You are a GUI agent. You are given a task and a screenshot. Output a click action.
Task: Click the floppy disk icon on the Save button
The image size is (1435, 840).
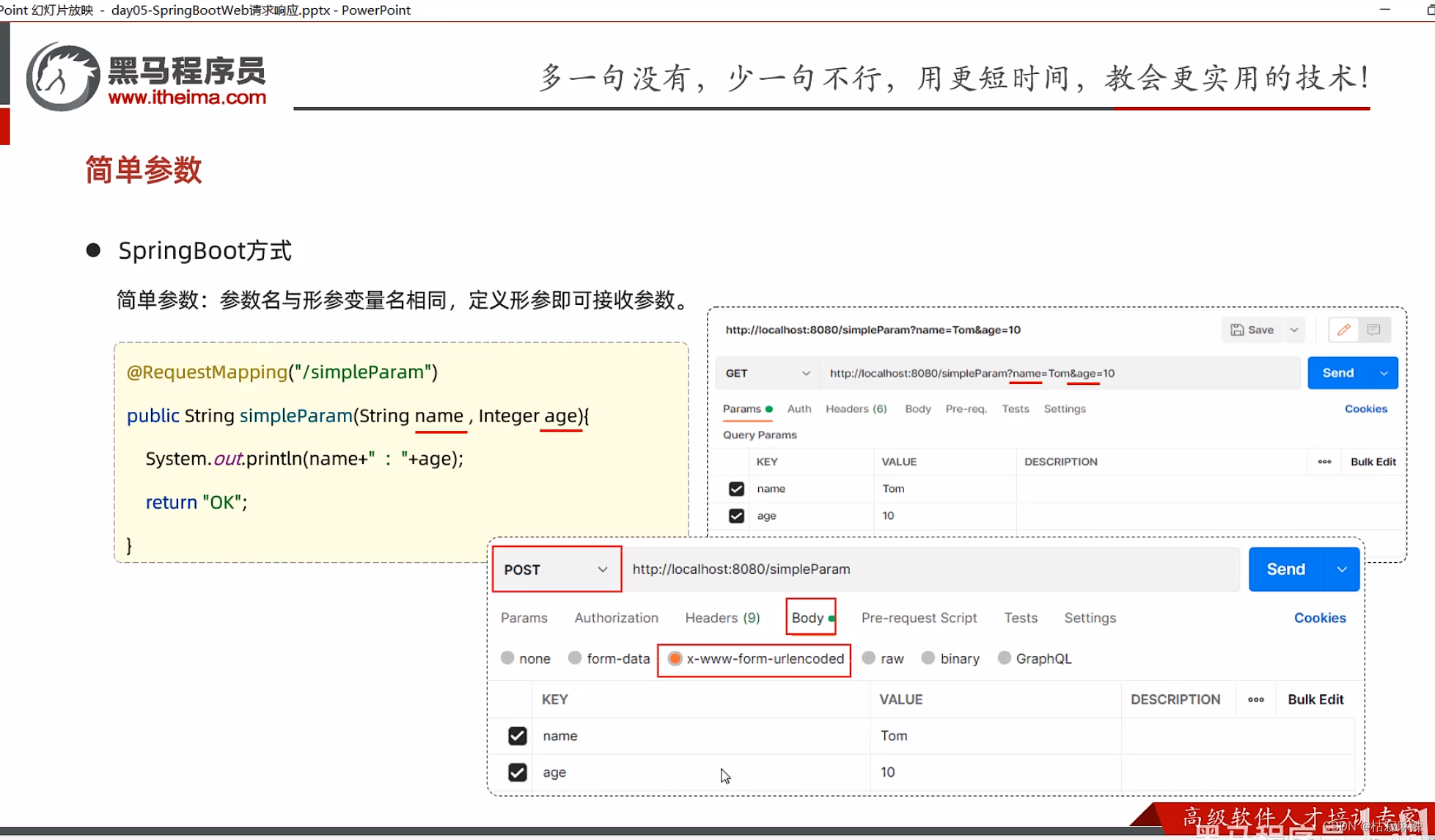(x=1238, y=330)
